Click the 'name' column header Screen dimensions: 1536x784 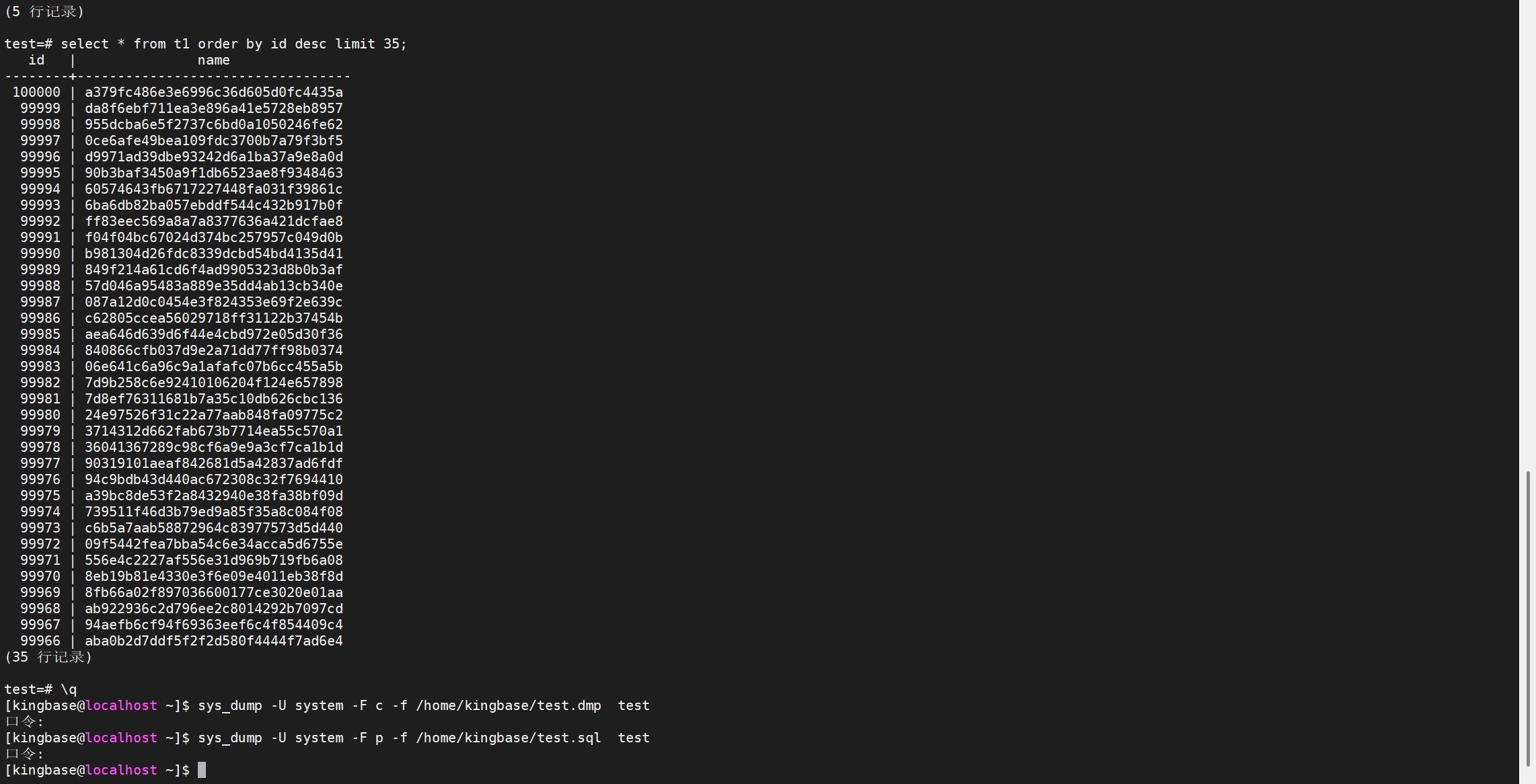[213, 61]
